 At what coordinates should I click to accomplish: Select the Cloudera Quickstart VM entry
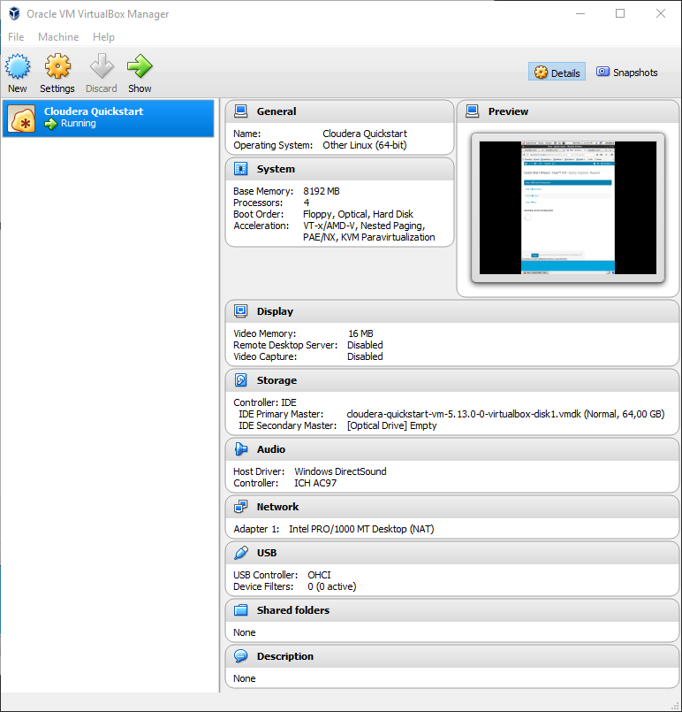tap(108, 119)
